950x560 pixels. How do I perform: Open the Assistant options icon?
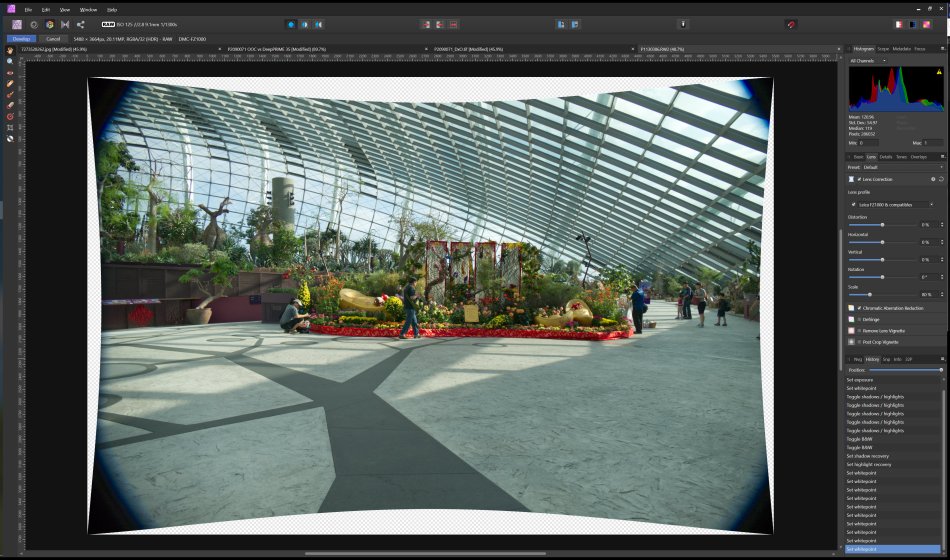pos(683,24)
